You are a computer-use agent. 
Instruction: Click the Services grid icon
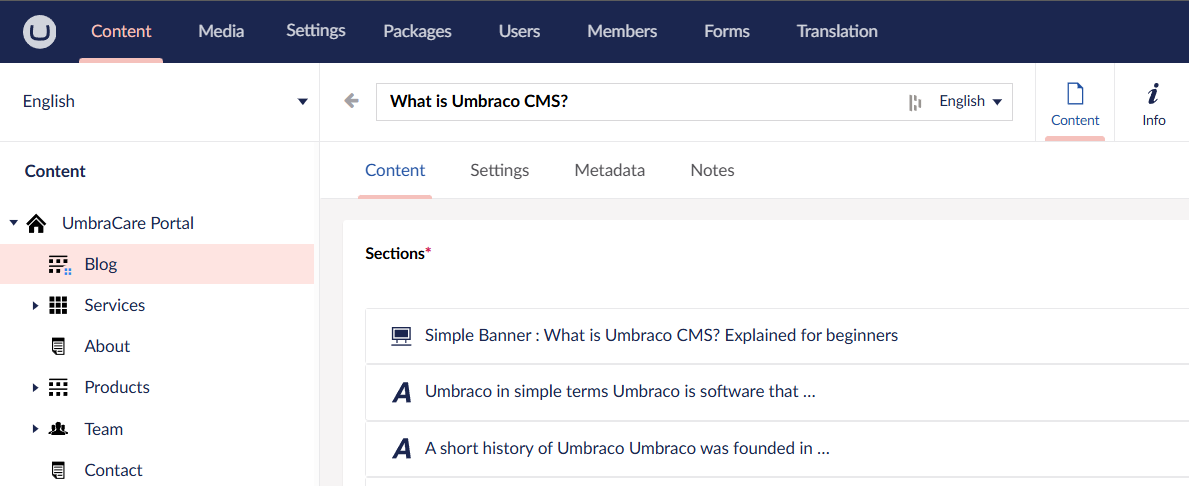[x=58, y=306]
